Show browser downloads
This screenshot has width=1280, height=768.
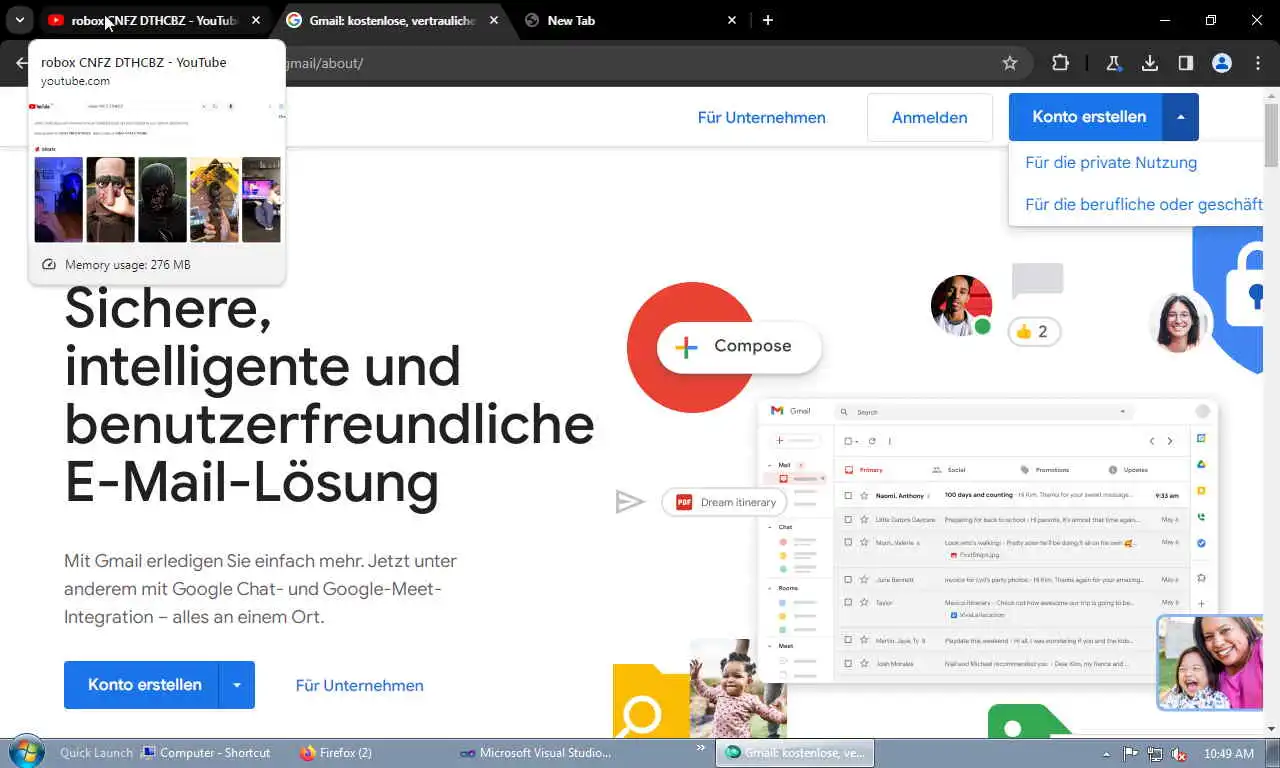pyautogui.click(x=1150, y=63)
